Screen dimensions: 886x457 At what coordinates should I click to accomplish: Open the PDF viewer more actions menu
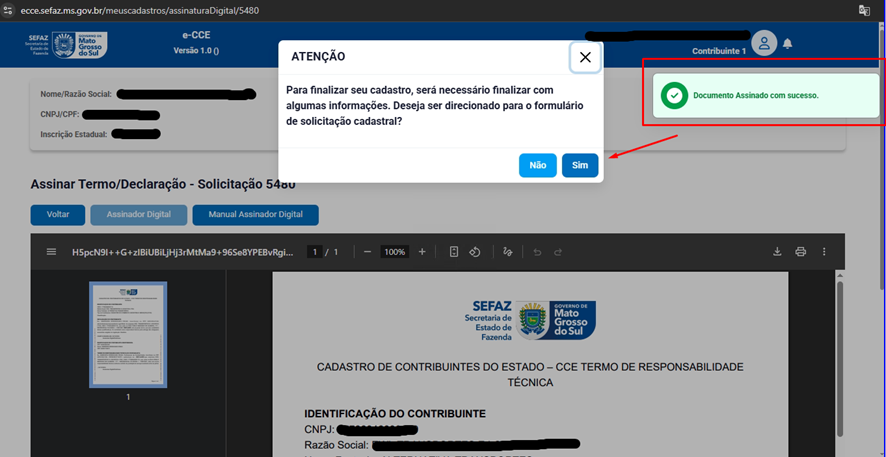pos(823,252)
